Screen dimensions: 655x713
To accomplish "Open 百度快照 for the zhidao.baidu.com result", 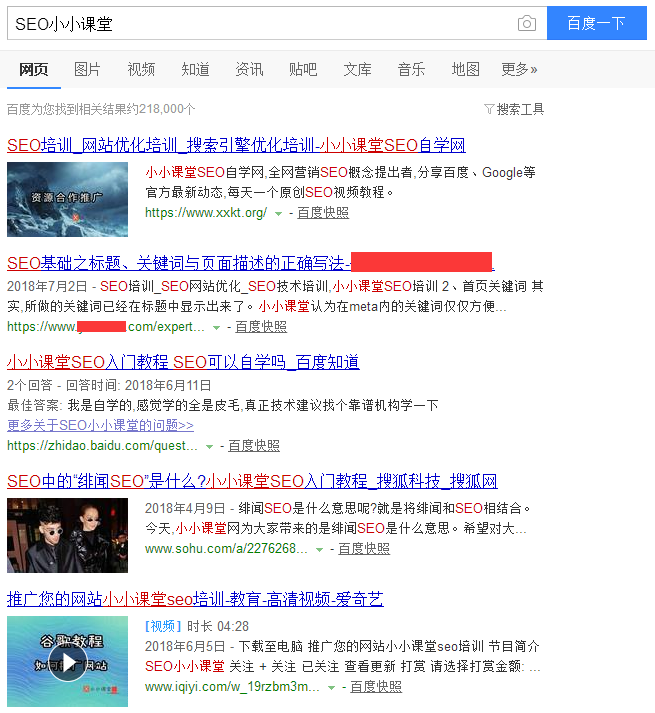I will (254, 446).
